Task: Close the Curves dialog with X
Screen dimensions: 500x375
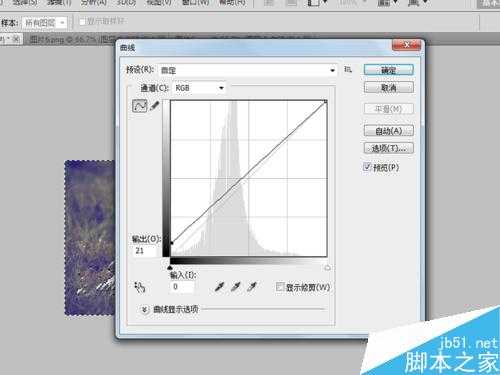Action: (x=407, y=45)
